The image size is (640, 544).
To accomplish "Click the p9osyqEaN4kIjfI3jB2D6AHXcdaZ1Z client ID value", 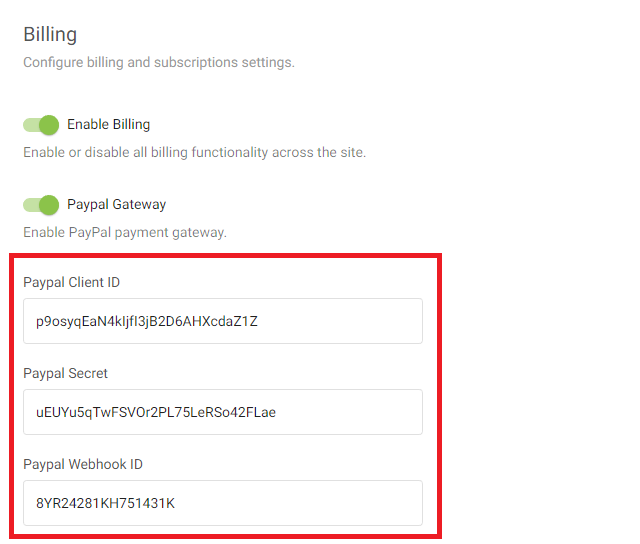I will tap(147, 322).
